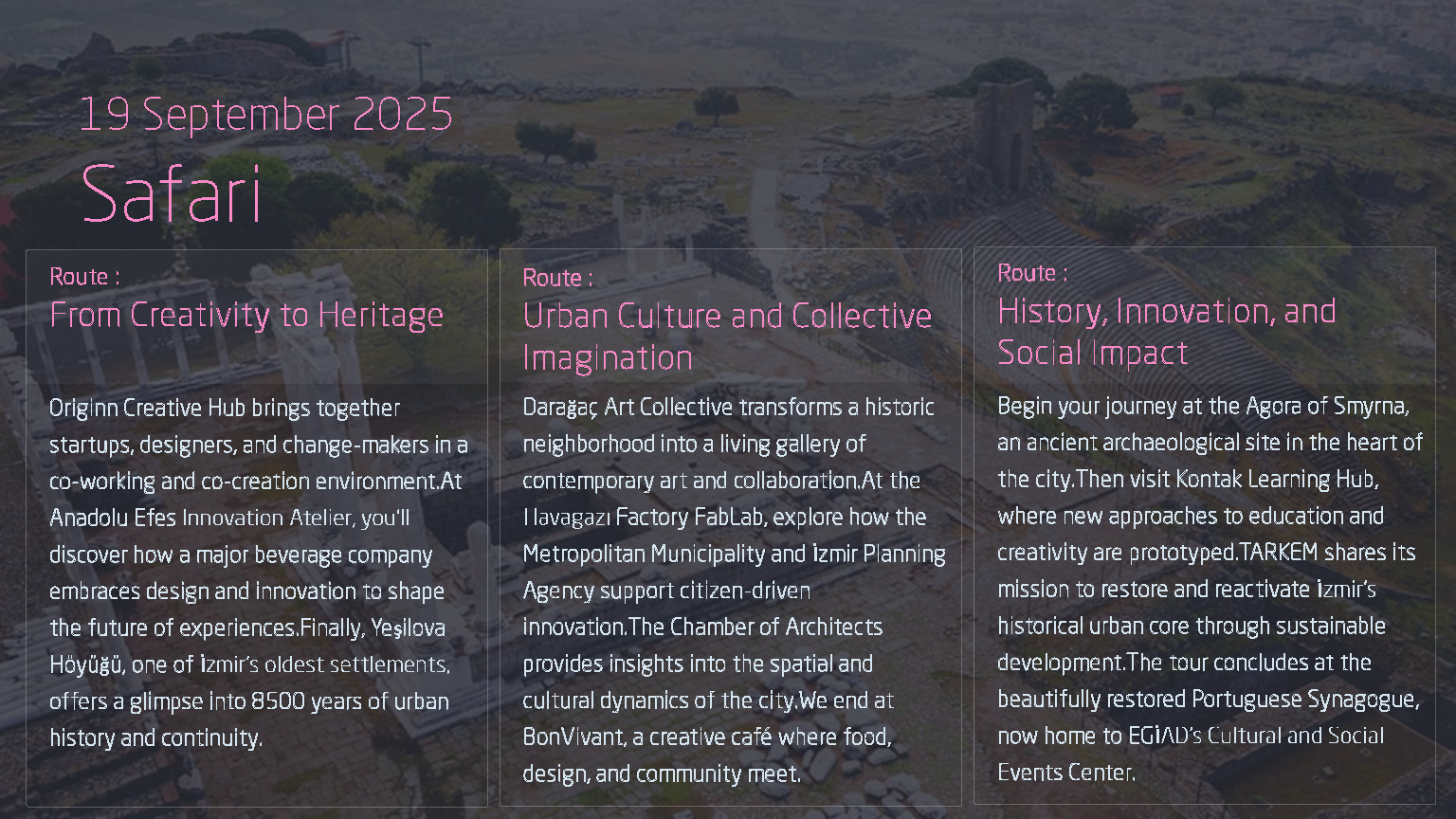Select the Originn Creative Hub description text
The image size is (1456, 819).
[258, 444]
